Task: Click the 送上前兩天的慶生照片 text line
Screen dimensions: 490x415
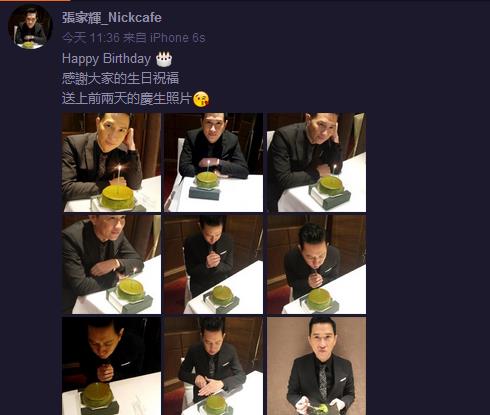Action: [127, 99]
